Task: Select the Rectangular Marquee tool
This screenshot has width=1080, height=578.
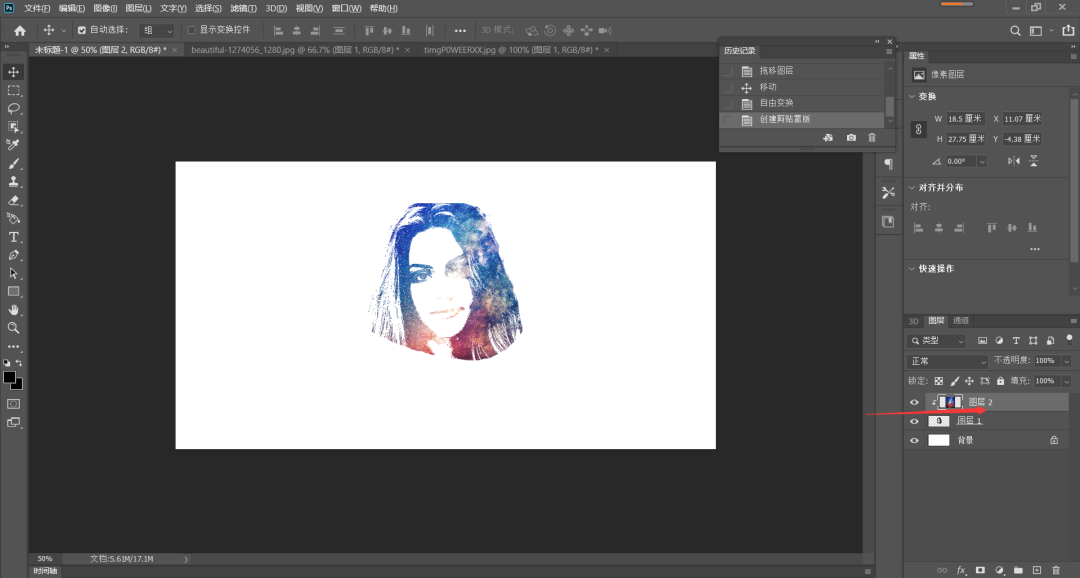Action: 14,90
